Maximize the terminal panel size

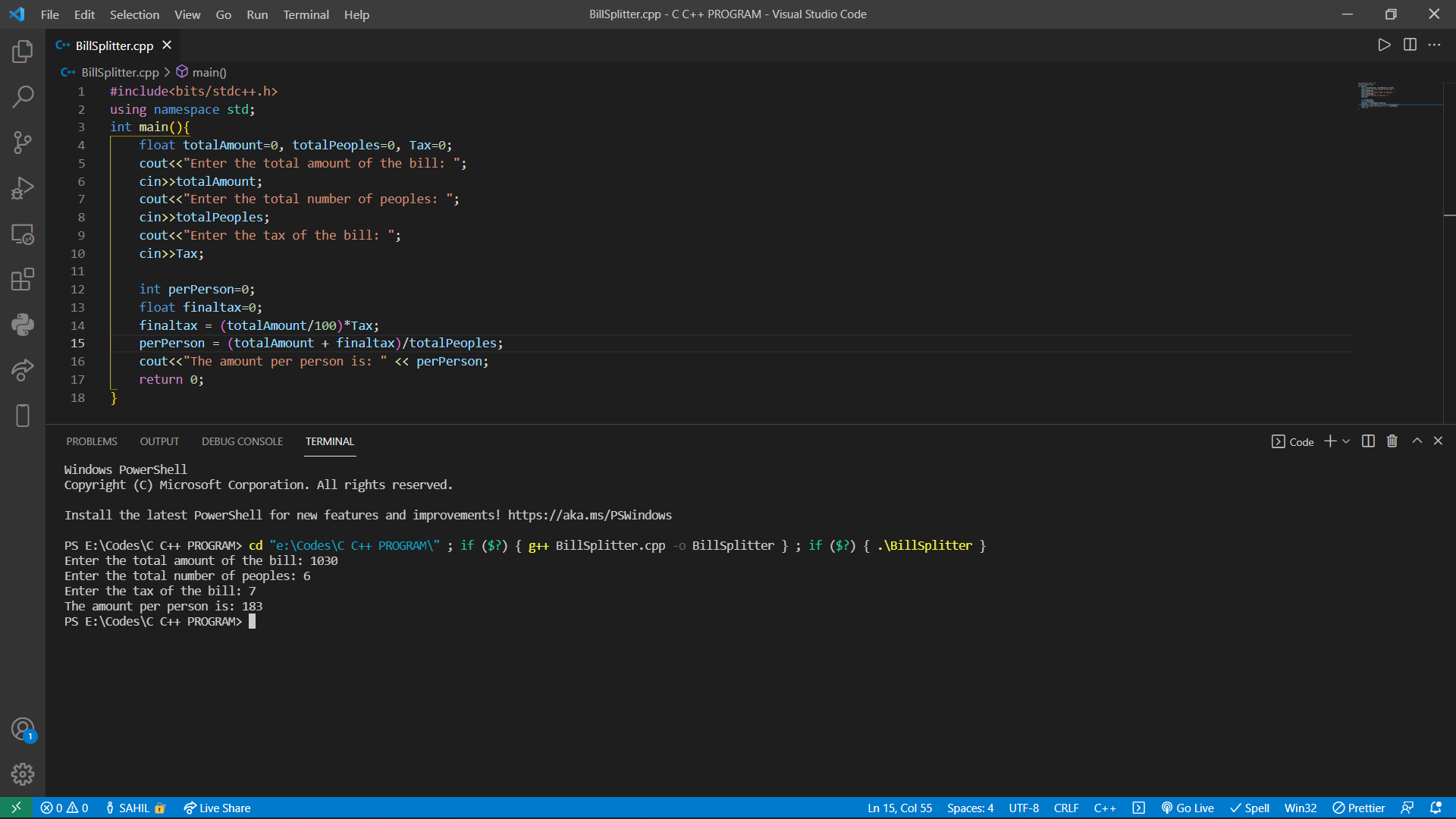pos(1417,441)
